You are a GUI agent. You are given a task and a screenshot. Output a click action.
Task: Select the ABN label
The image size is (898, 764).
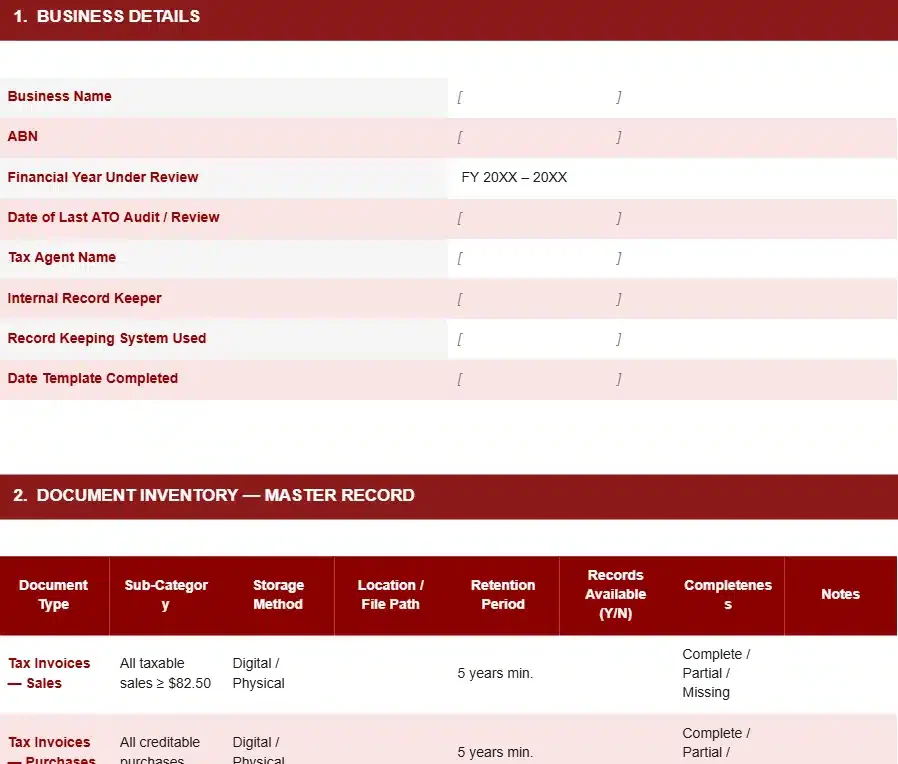point(23,136)
